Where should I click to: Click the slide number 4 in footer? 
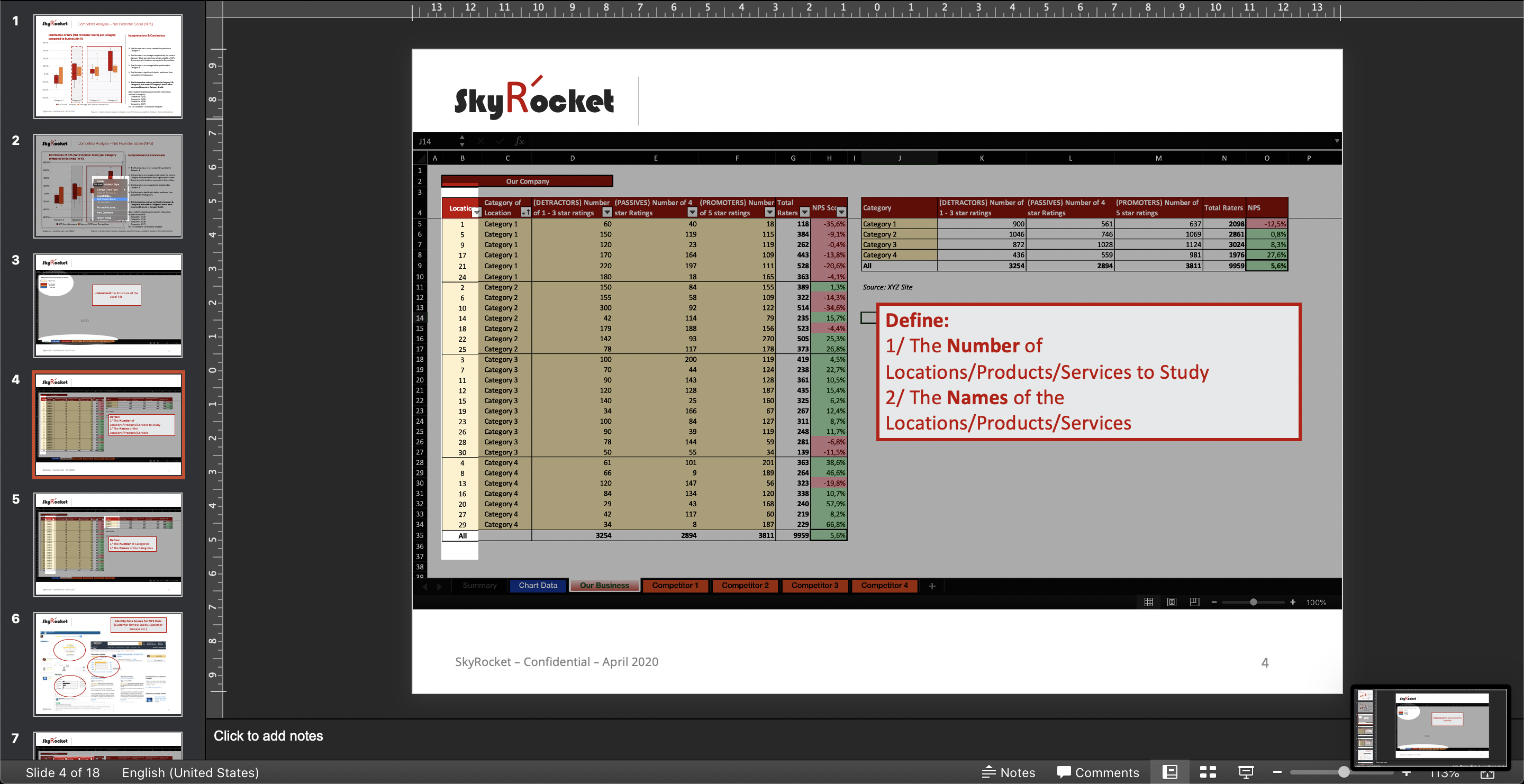[1265, 663]
